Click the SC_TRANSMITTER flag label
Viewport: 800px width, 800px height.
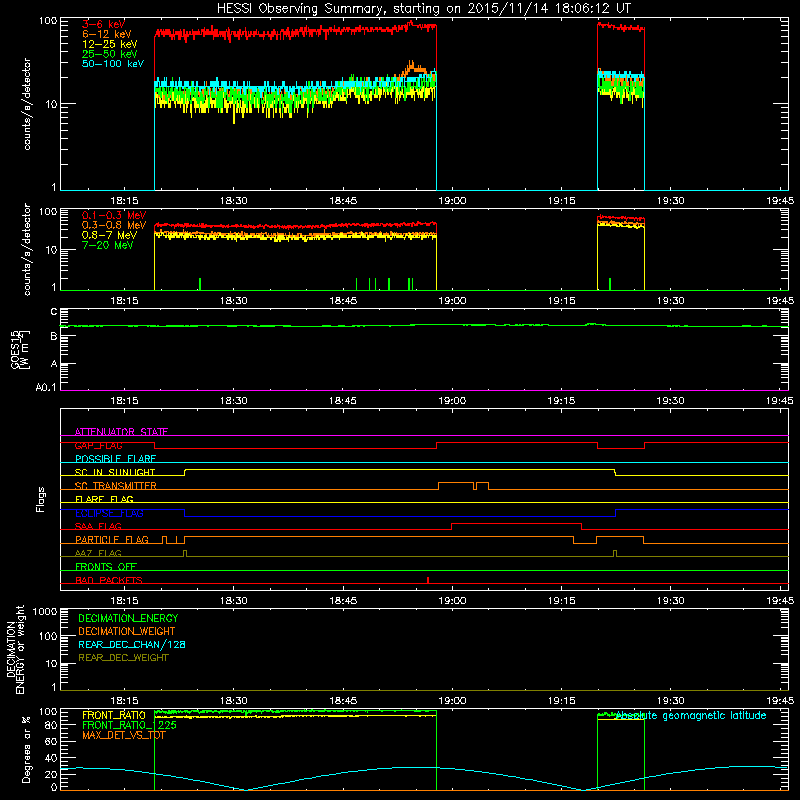(115, 486)
